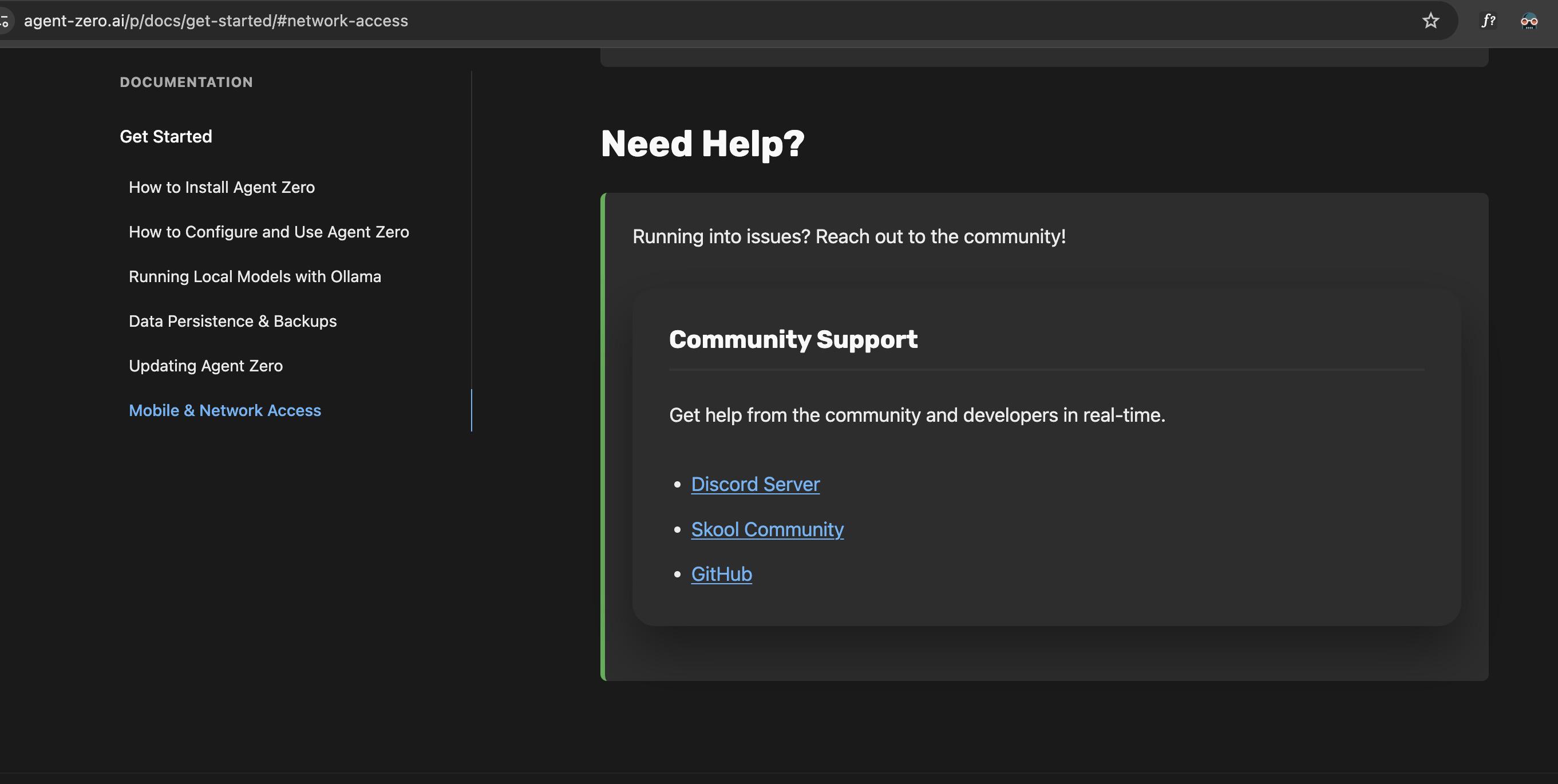Click the Community Support heading
Viewport: 1558px width, 784px height.
[793, 340]
